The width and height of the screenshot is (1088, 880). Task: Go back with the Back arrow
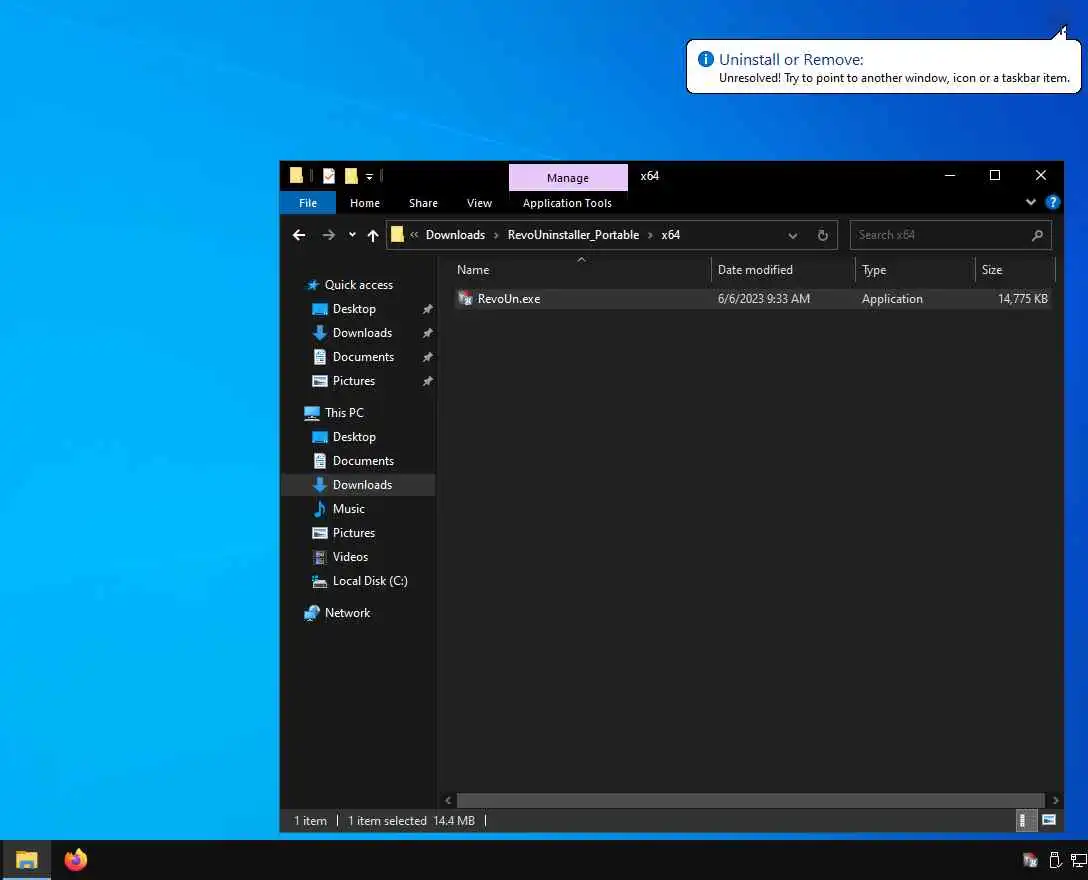pyautogui.click(x=299, y=235)
